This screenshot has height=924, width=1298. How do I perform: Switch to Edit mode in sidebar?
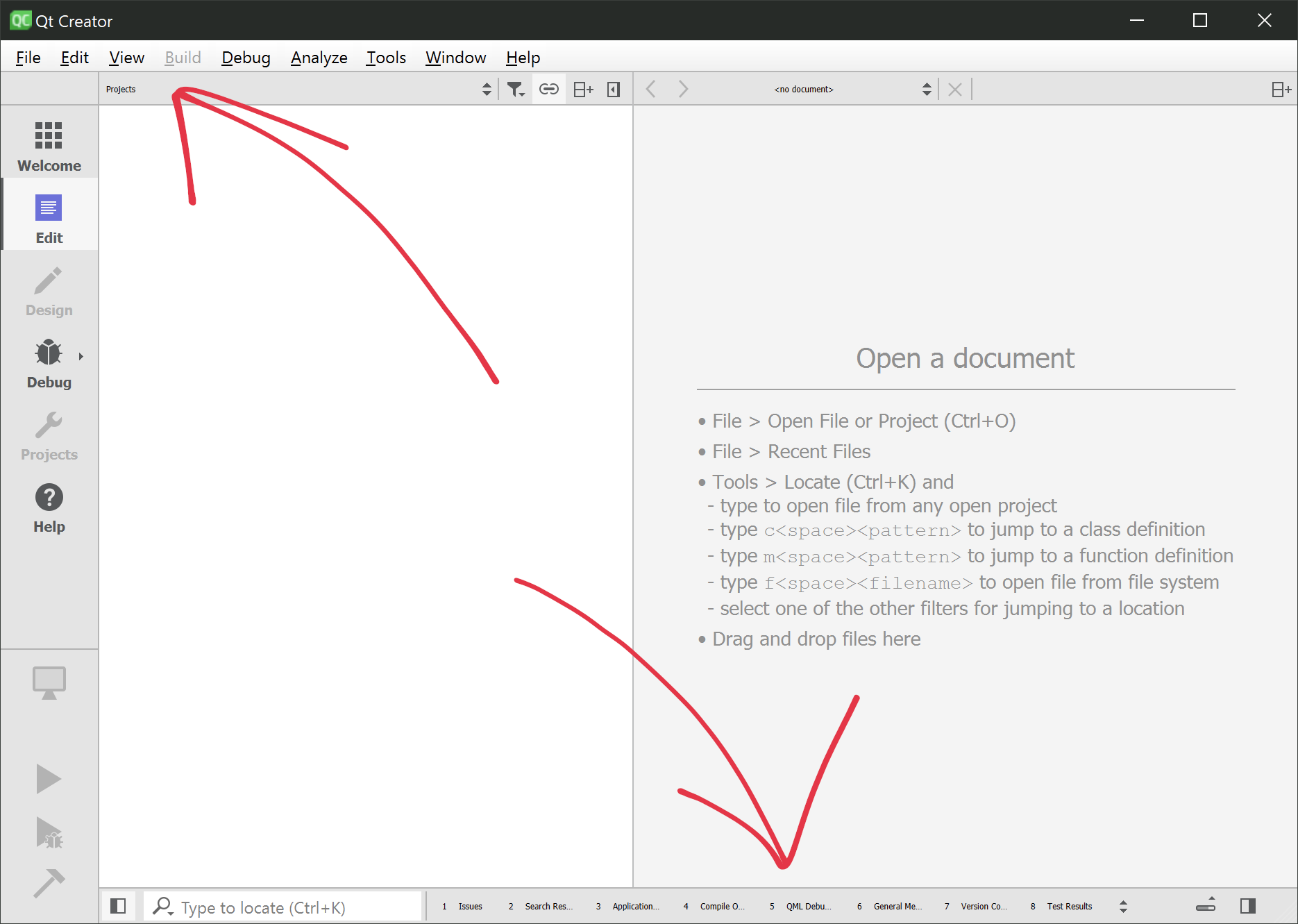[x=49, y=219]
